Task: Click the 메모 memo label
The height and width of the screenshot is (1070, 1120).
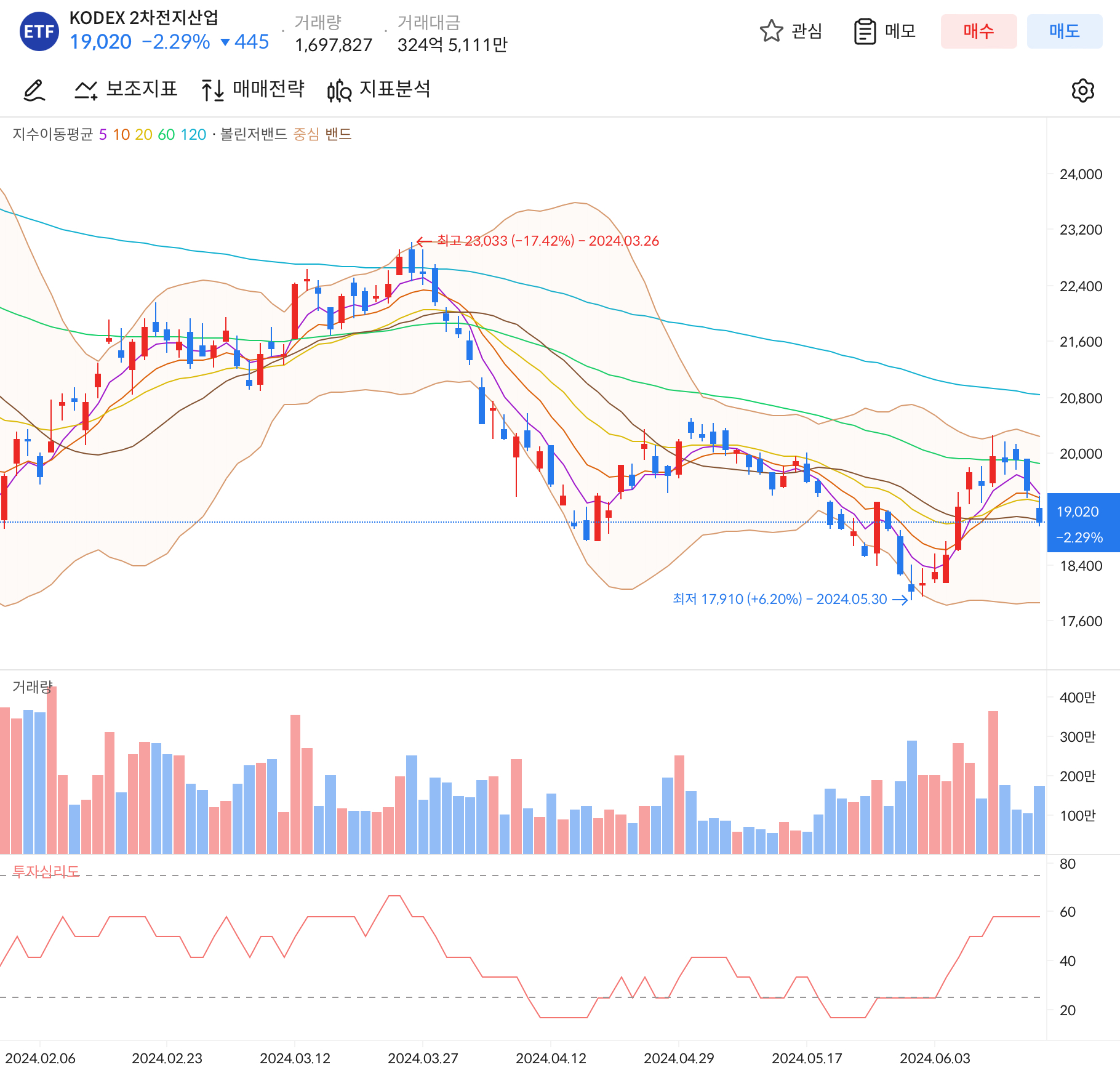Action: coord(900,31)
